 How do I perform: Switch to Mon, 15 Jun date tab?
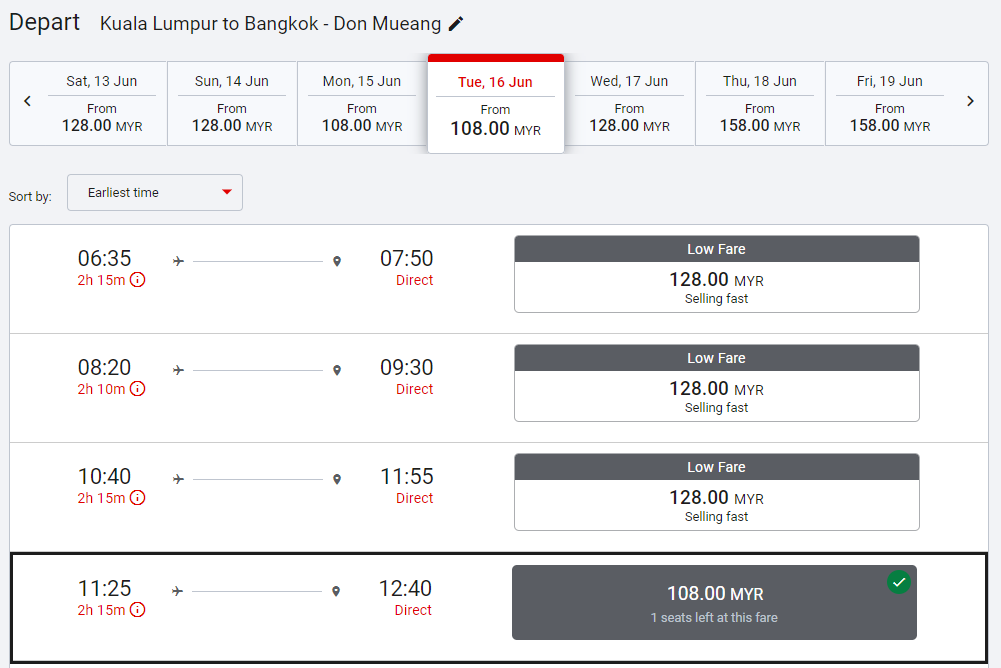click(362, 104)
